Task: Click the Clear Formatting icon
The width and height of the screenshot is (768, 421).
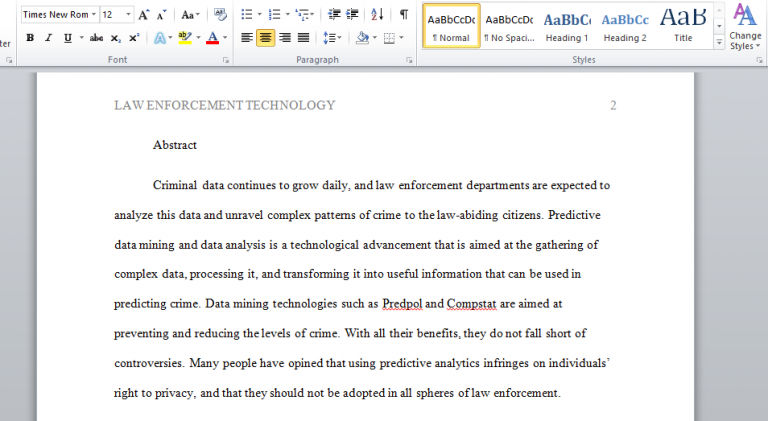Action: (221, 15)
